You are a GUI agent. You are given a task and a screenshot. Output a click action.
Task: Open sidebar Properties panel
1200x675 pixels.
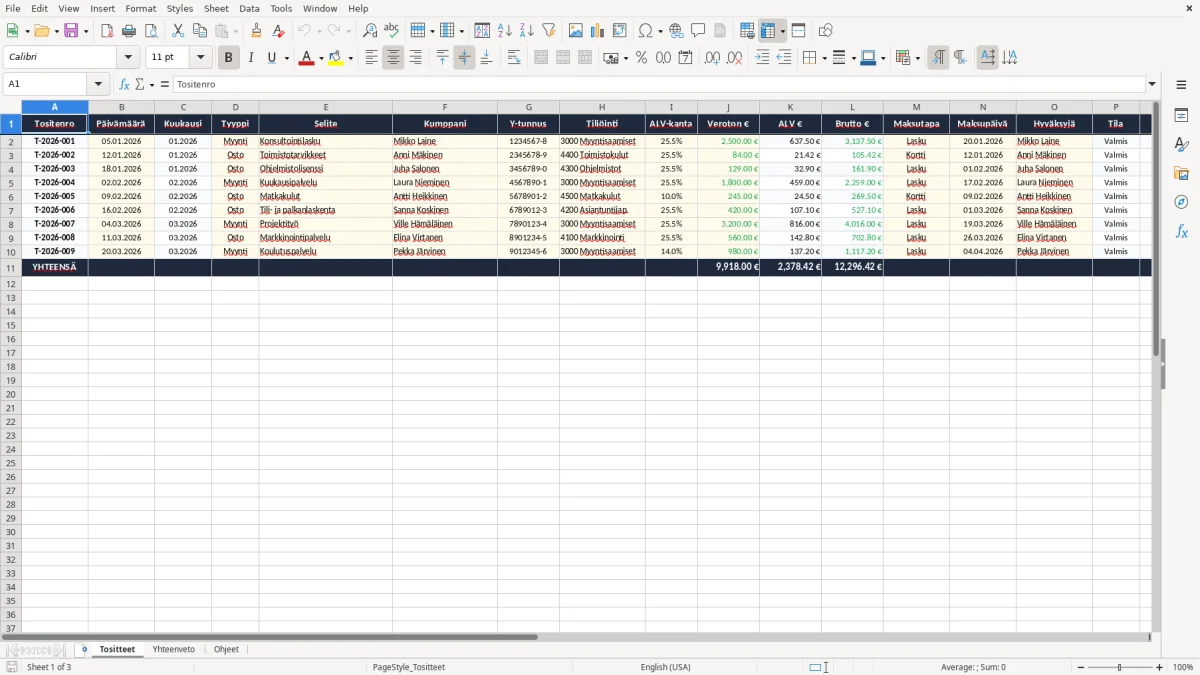[1181, 116]
